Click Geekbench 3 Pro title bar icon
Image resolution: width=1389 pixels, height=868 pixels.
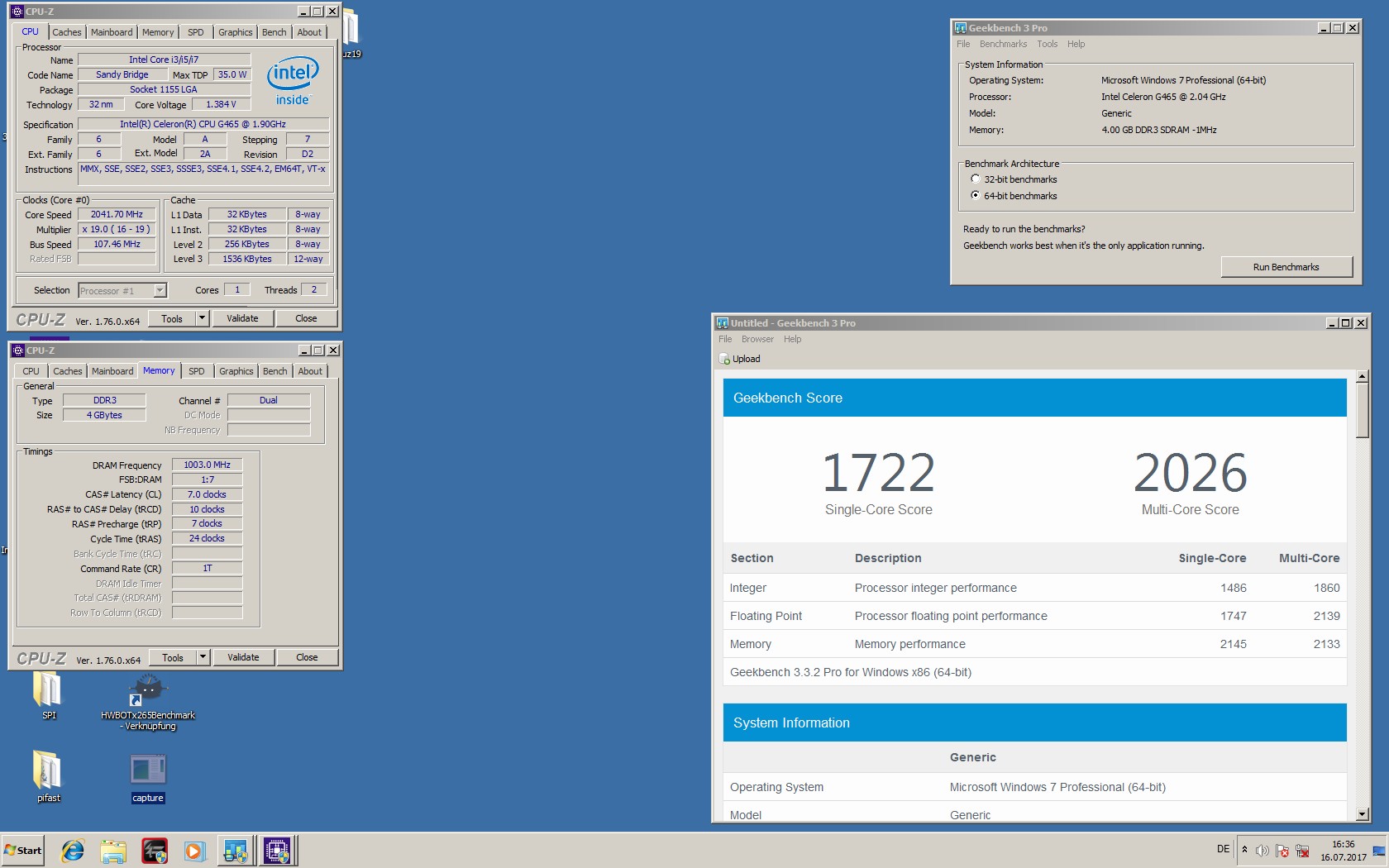(x=961, y=28)
